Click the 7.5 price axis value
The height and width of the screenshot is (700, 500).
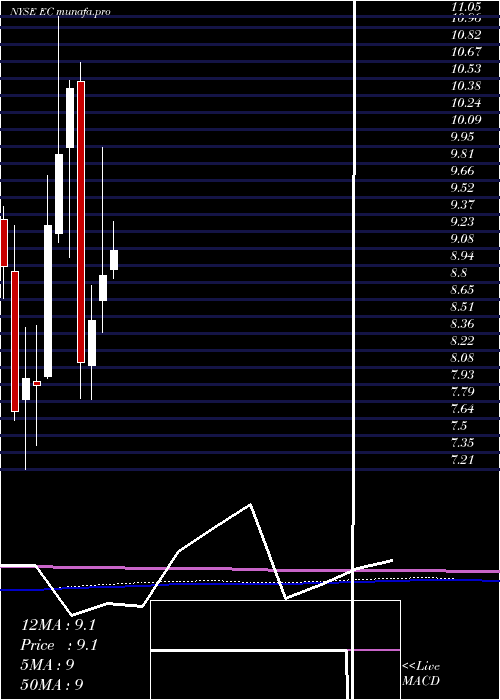[x=459, y=426]
